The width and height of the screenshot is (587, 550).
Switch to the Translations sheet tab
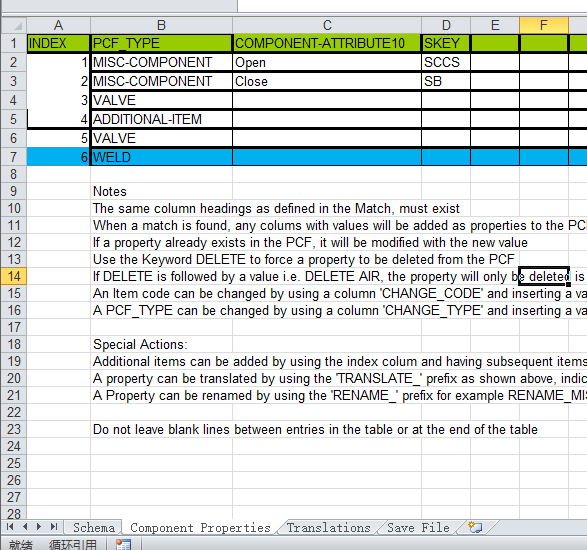tap(328, 528)
